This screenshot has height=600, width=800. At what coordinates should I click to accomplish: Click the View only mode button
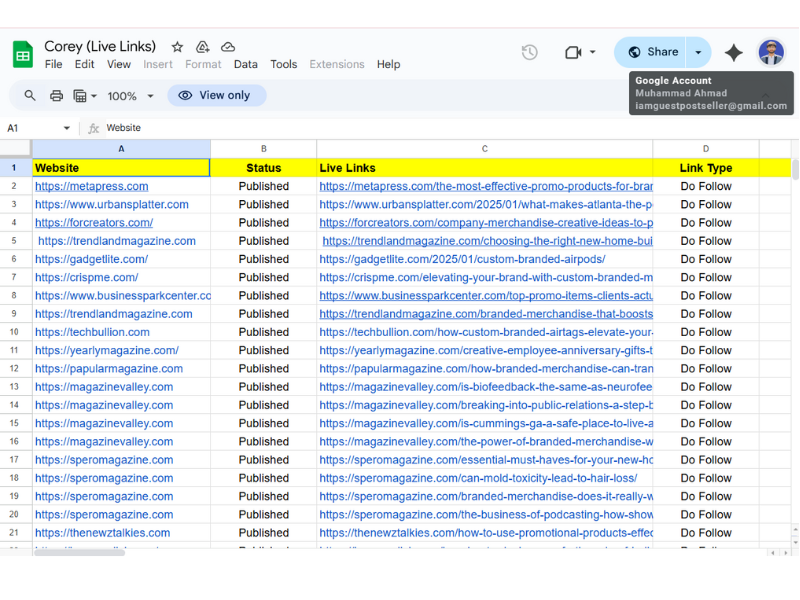click(x=217, y=95)
